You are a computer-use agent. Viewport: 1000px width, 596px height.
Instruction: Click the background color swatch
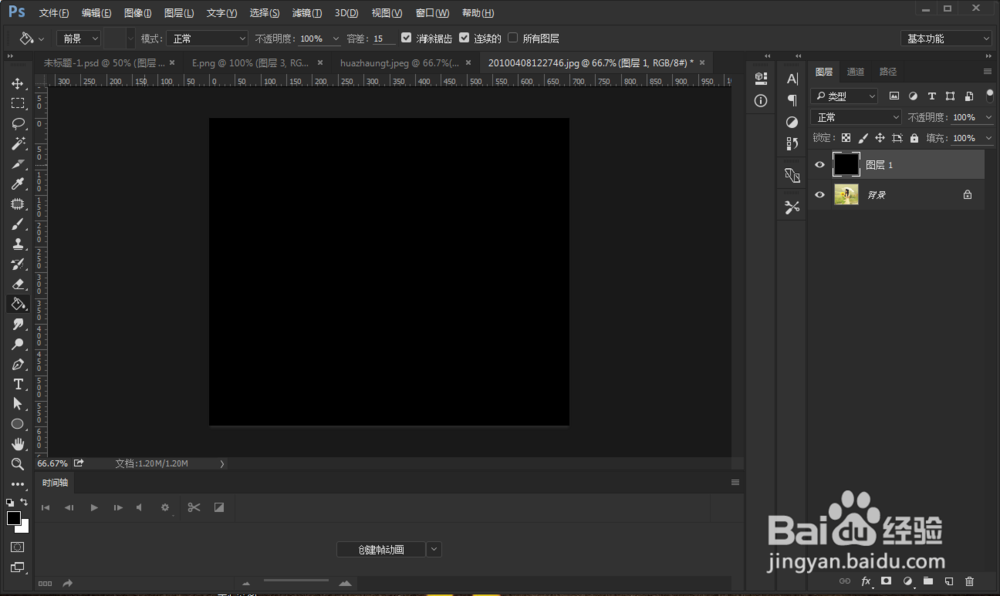[24, 528]
